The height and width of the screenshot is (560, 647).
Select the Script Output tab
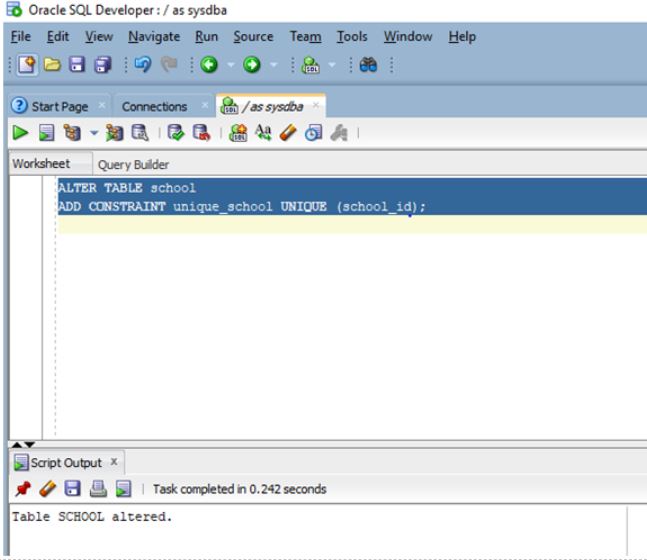coord(66,463)
